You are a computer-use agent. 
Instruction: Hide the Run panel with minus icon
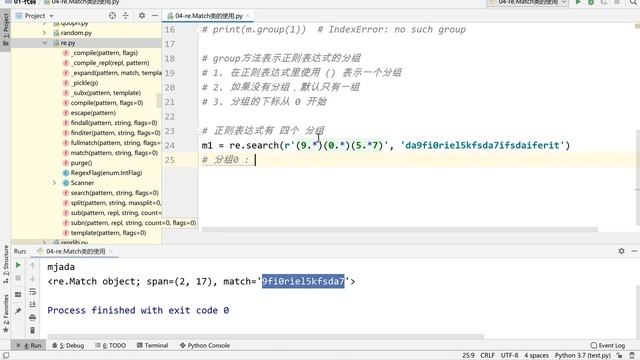click(634, 251)
